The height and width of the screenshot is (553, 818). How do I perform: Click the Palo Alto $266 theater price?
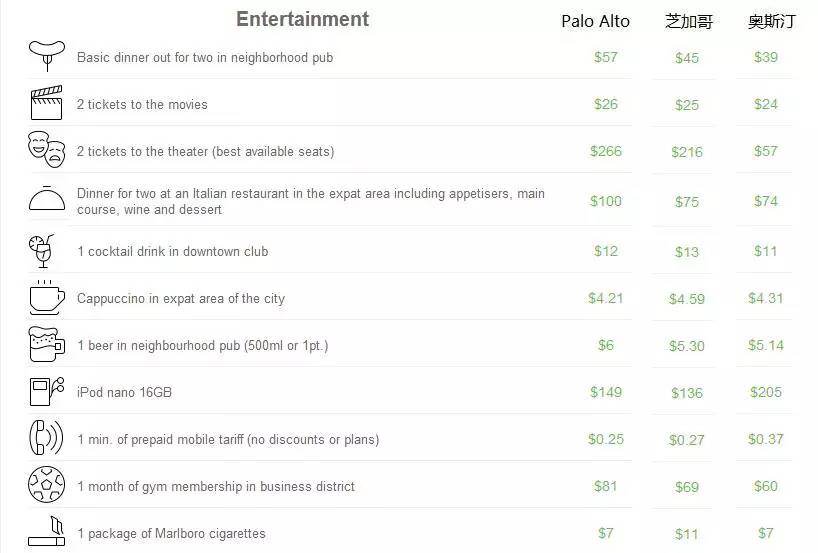pyautogui.click(x=606, y=151)
